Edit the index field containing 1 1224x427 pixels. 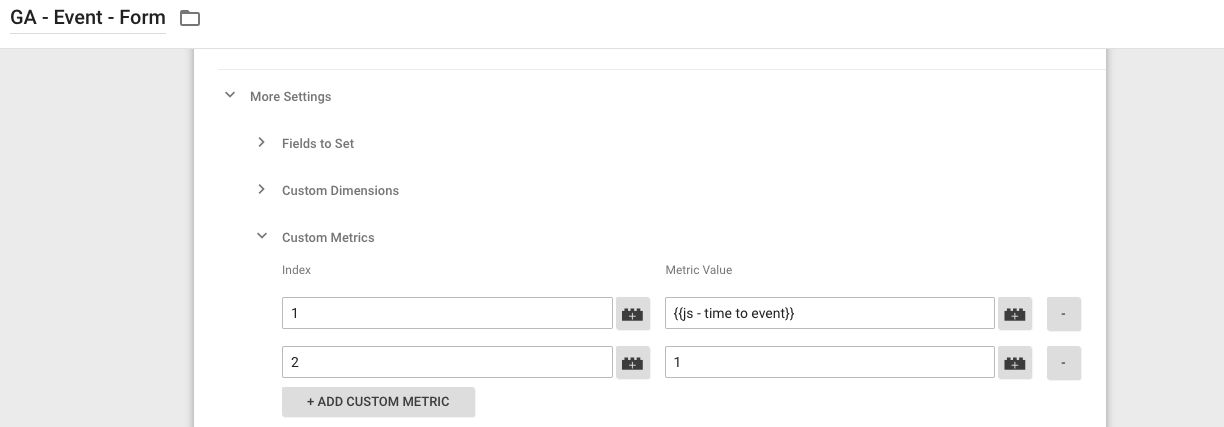pos(447,313)
